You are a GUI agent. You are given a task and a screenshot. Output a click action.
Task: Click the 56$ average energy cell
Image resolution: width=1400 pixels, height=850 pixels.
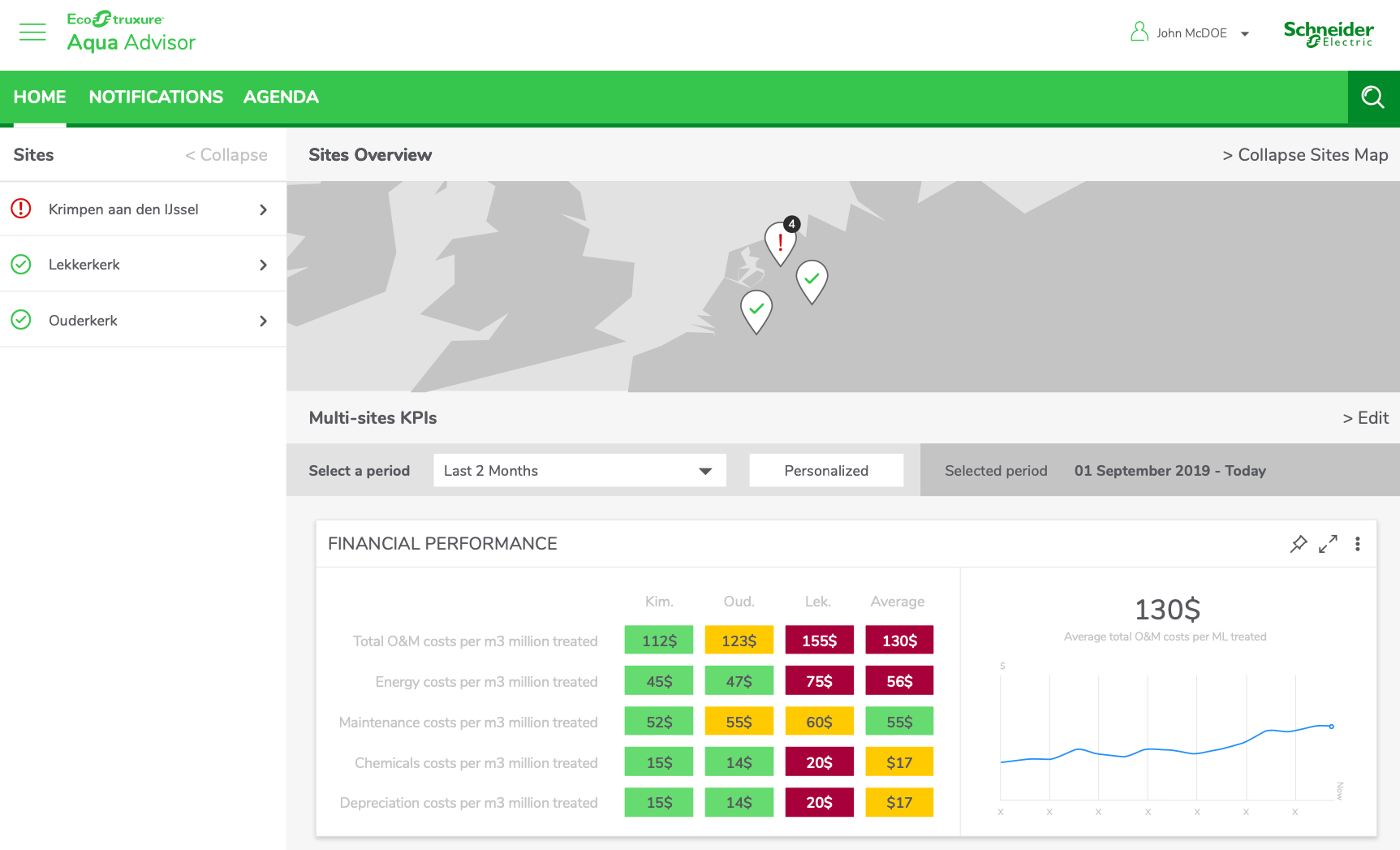(x=899, y=680)
